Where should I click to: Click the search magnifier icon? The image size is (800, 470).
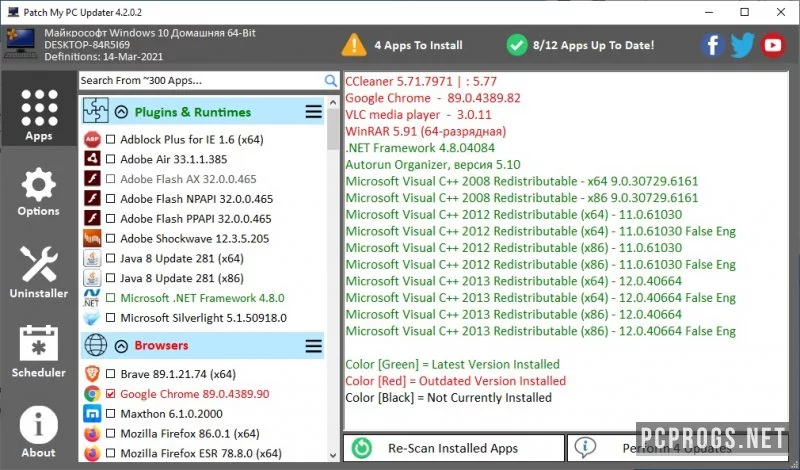click(x=331, y=80)
